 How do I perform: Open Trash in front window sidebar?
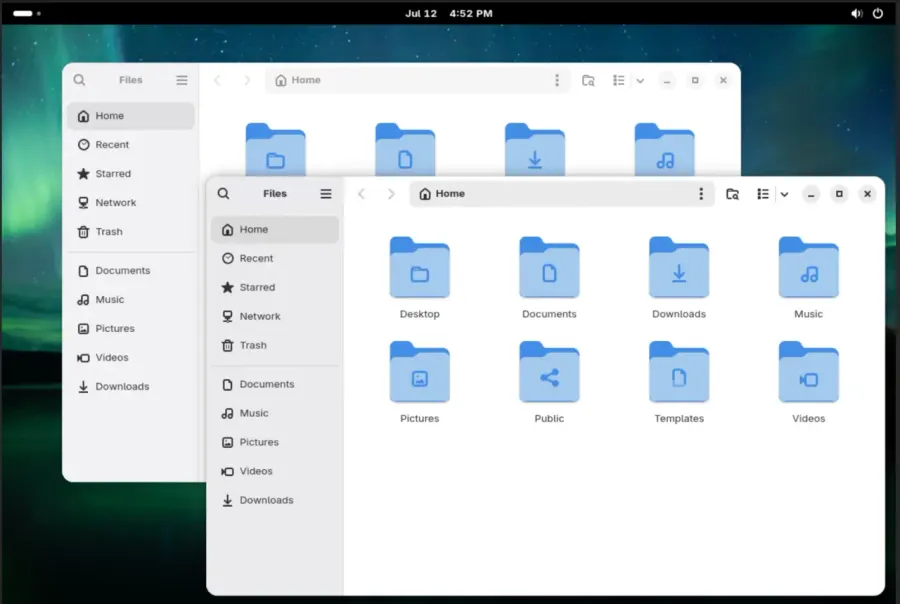point(274,345)
